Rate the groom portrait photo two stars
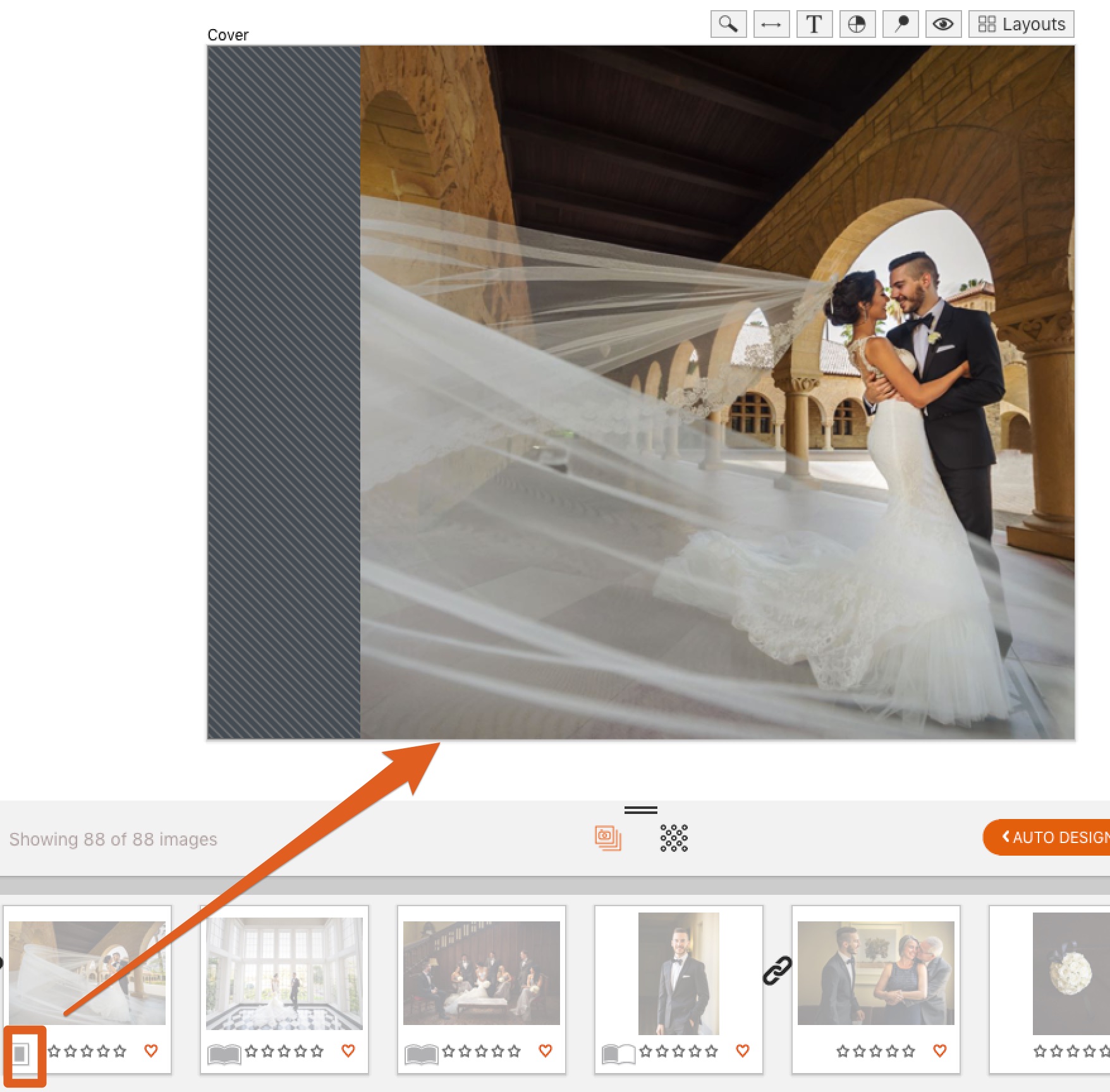 click(662, 1052)
